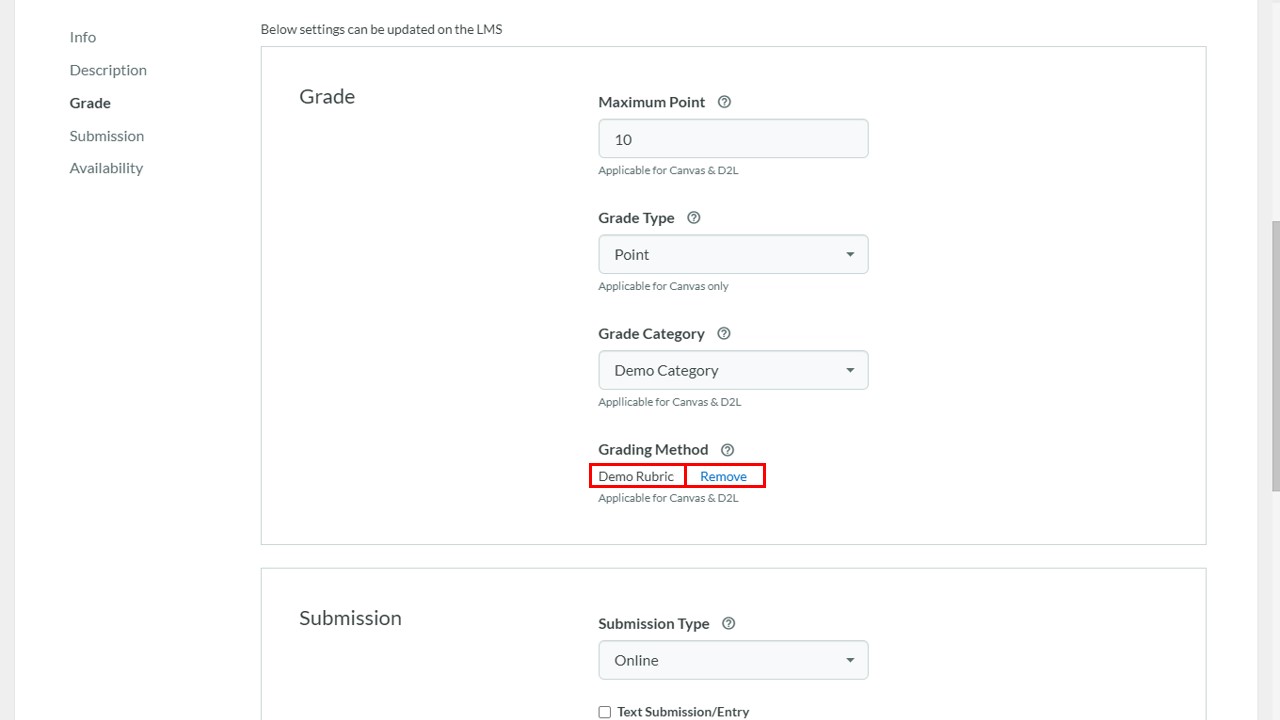Go to the Submission section in sidebar
The height and width of the screenshot is (720, 1280).
pyautogui.click(x=107, y=136)
